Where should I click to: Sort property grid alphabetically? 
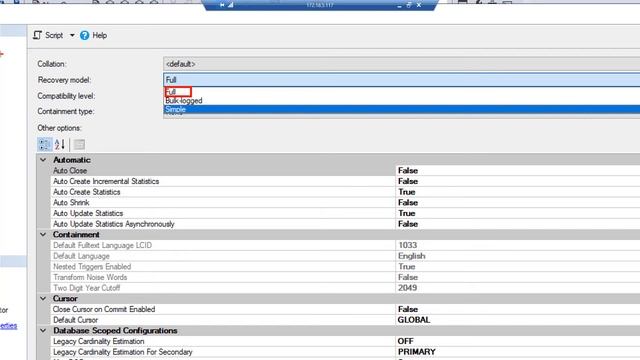(60, 144)
